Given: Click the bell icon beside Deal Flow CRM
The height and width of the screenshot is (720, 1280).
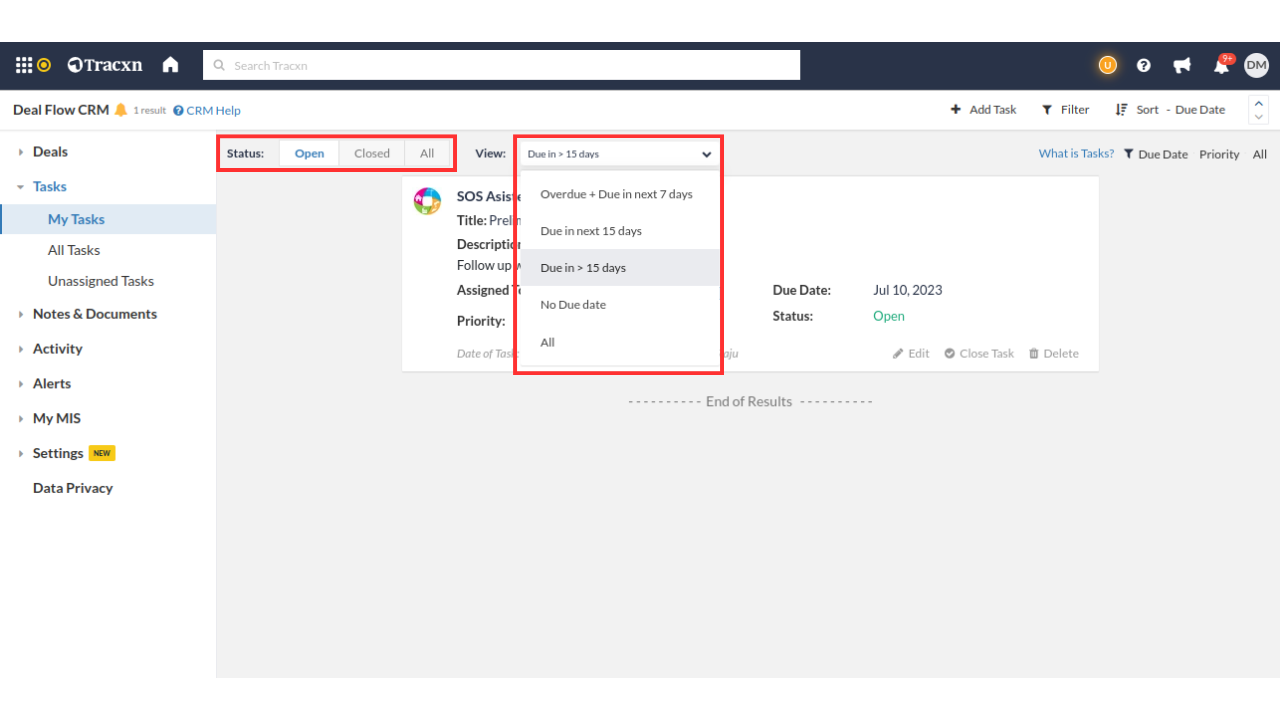Looking at the screenshot, I should (121, 110).
